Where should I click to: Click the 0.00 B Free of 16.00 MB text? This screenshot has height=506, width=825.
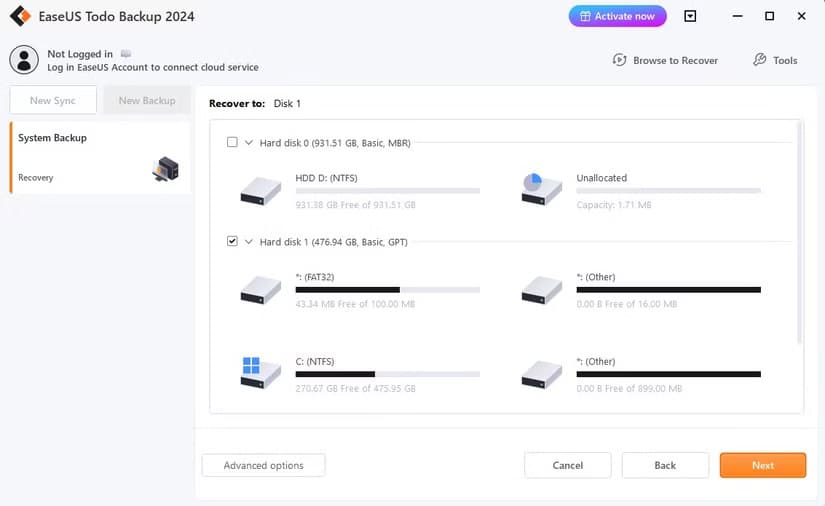coord(627,304)
